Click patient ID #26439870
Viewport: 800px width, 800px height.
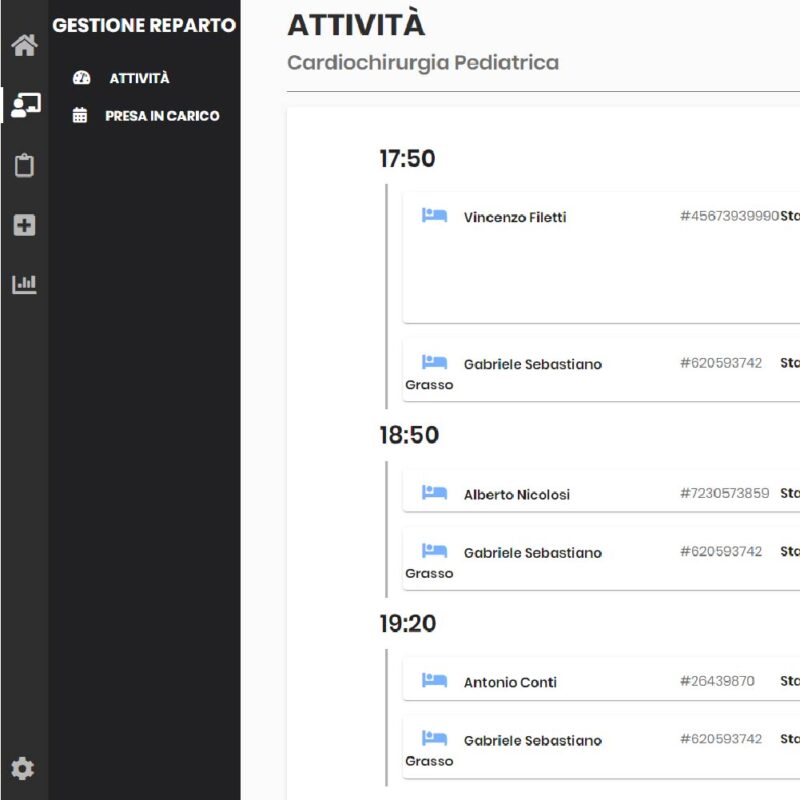717,681
